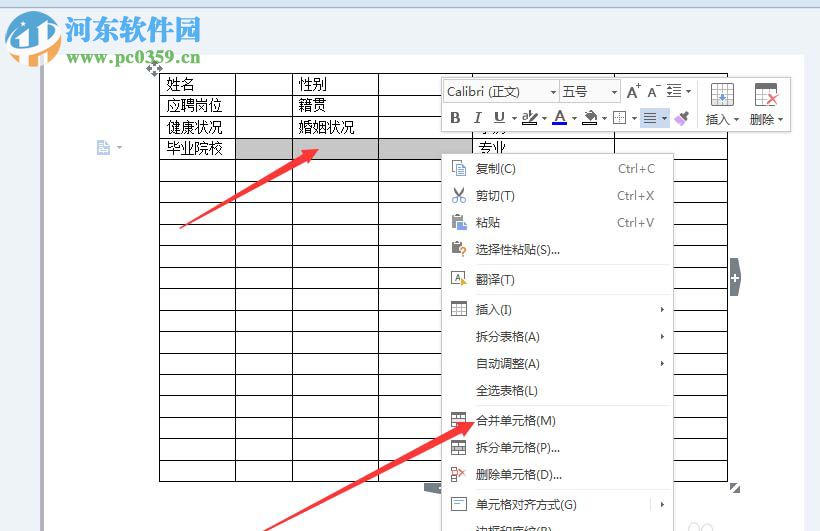This screenshot has height=531, width=820.
Task: Click the add column plus handle
Action: tap(735, 277)
